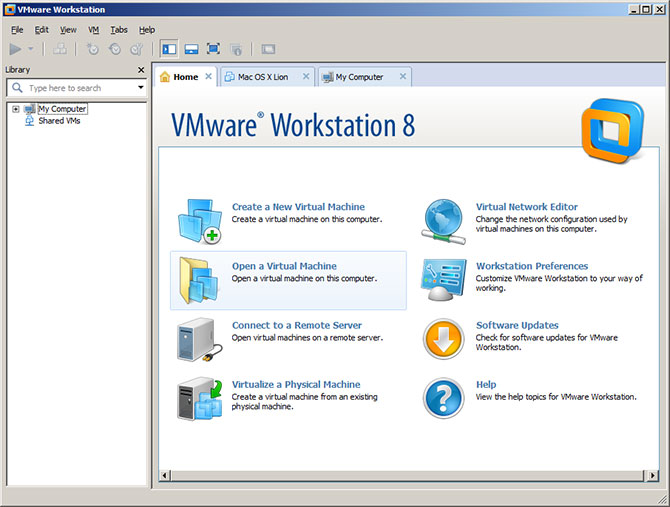This screenshot has width=670, height=507.
Task: Toggle the thumbnail bar view button
Action: click(x=191, y=49)
